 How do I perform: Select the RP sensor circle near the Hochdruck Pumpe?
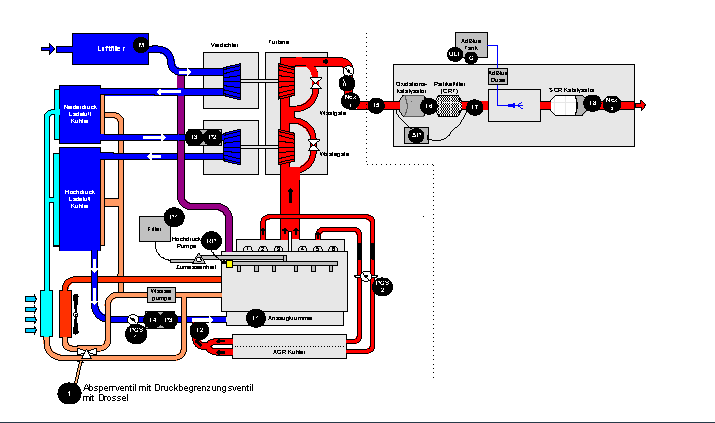pyautogui.click(x=211, y=241)
